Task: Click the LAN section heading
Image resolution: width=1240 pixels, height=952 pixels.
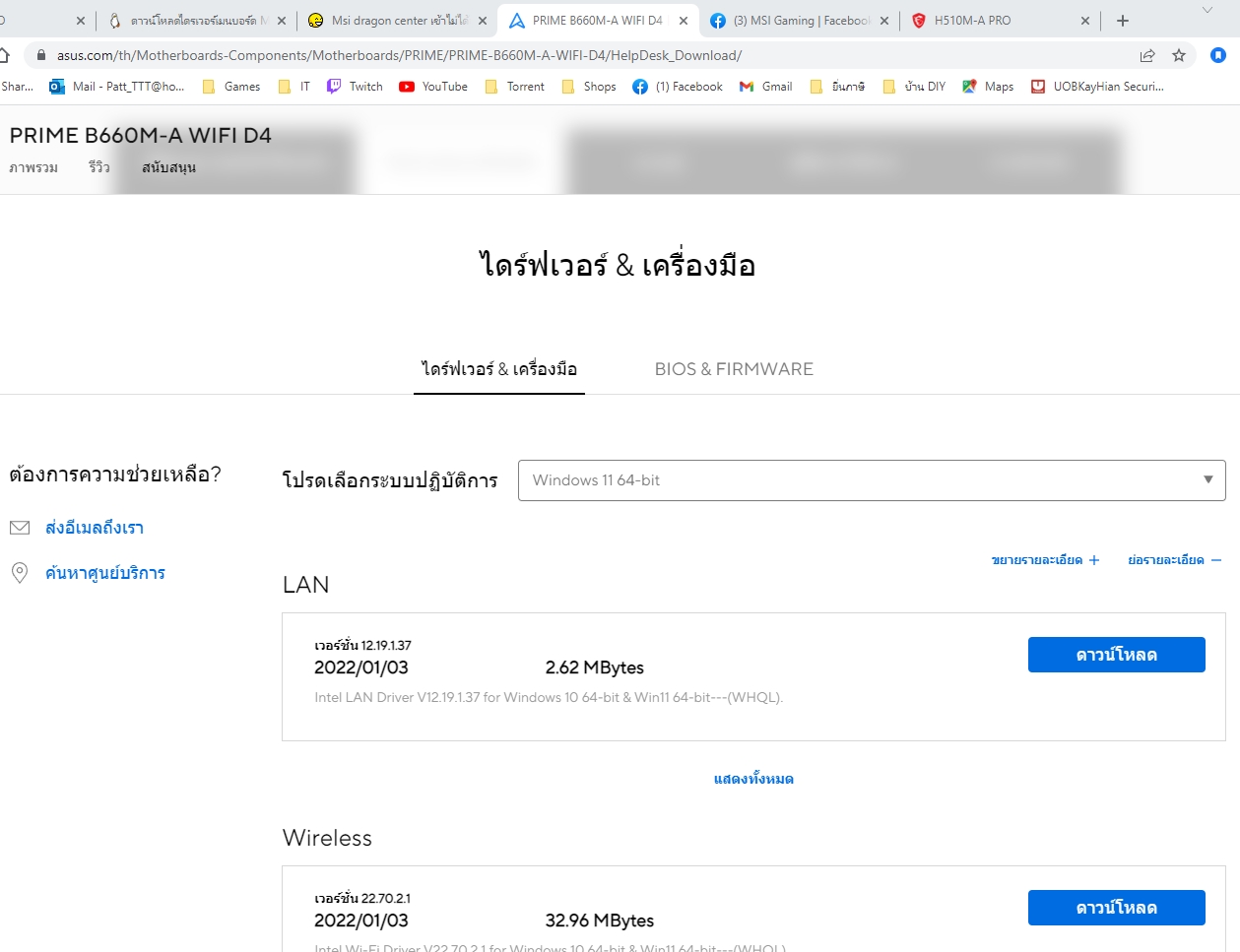Action: tap(305, 585)
